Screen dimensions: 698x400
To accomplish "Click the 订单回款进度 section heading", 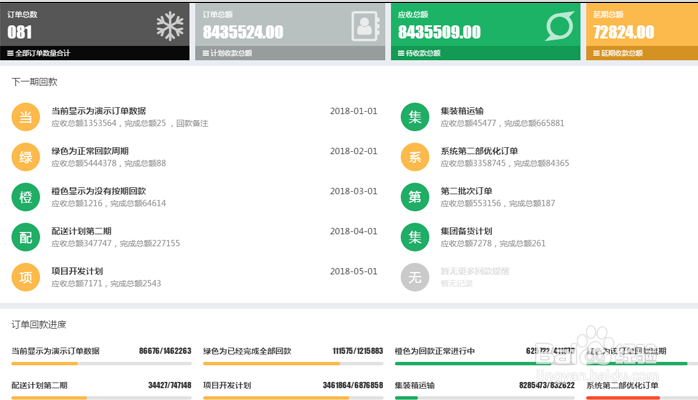I will coord(39,325).
